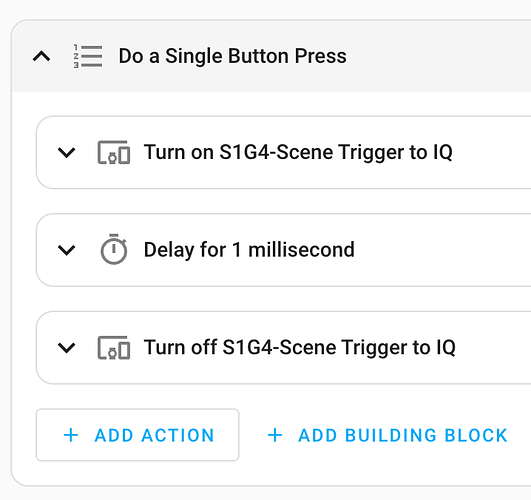Click the Add Action button
The image size is (531, 500).
point(137,435)
